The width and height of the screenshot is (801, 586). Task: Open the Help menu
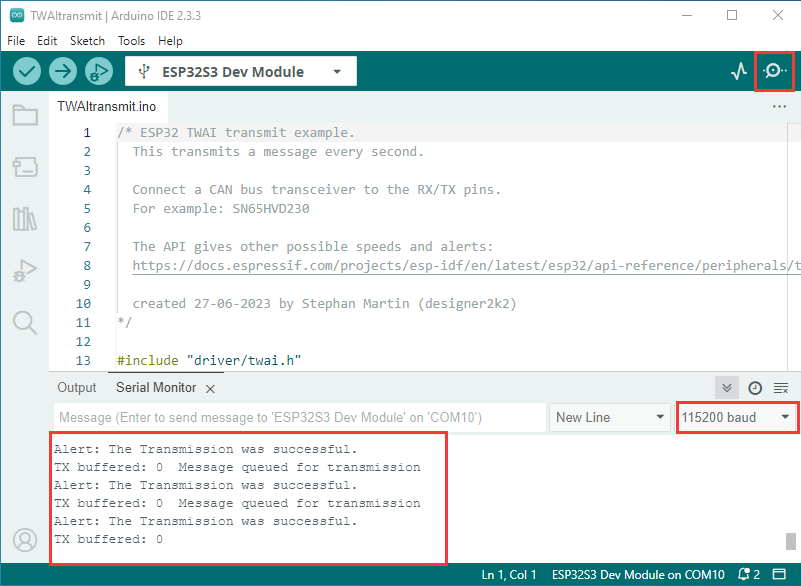point(170,41)
